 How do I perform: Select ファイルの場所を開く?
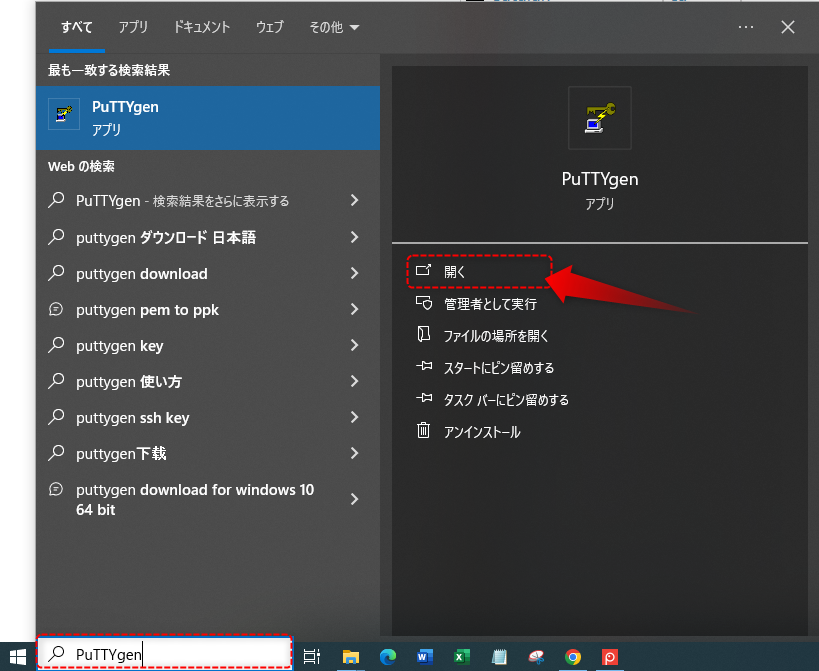point(496,336)
